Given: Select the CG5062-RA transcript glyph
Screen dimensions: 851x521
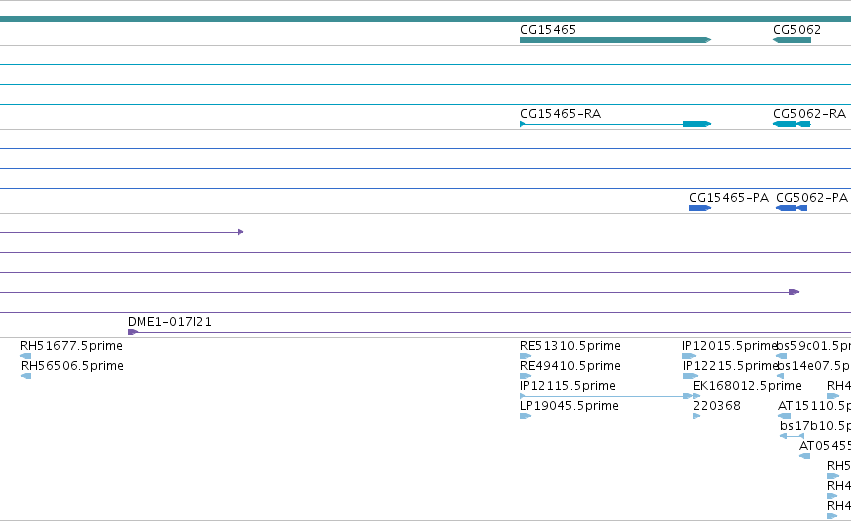Looking at the screenshot, I should [792, 124].
